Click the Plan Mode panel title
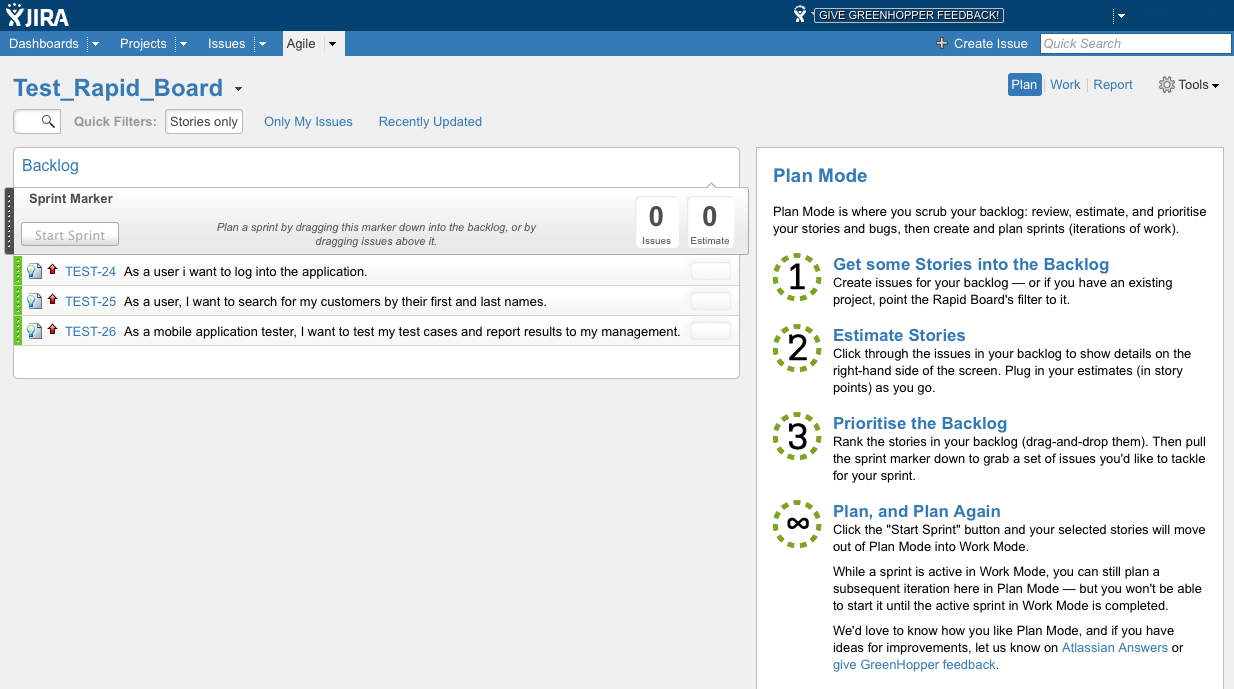The image size is (1234, 689). click(820, 176)
